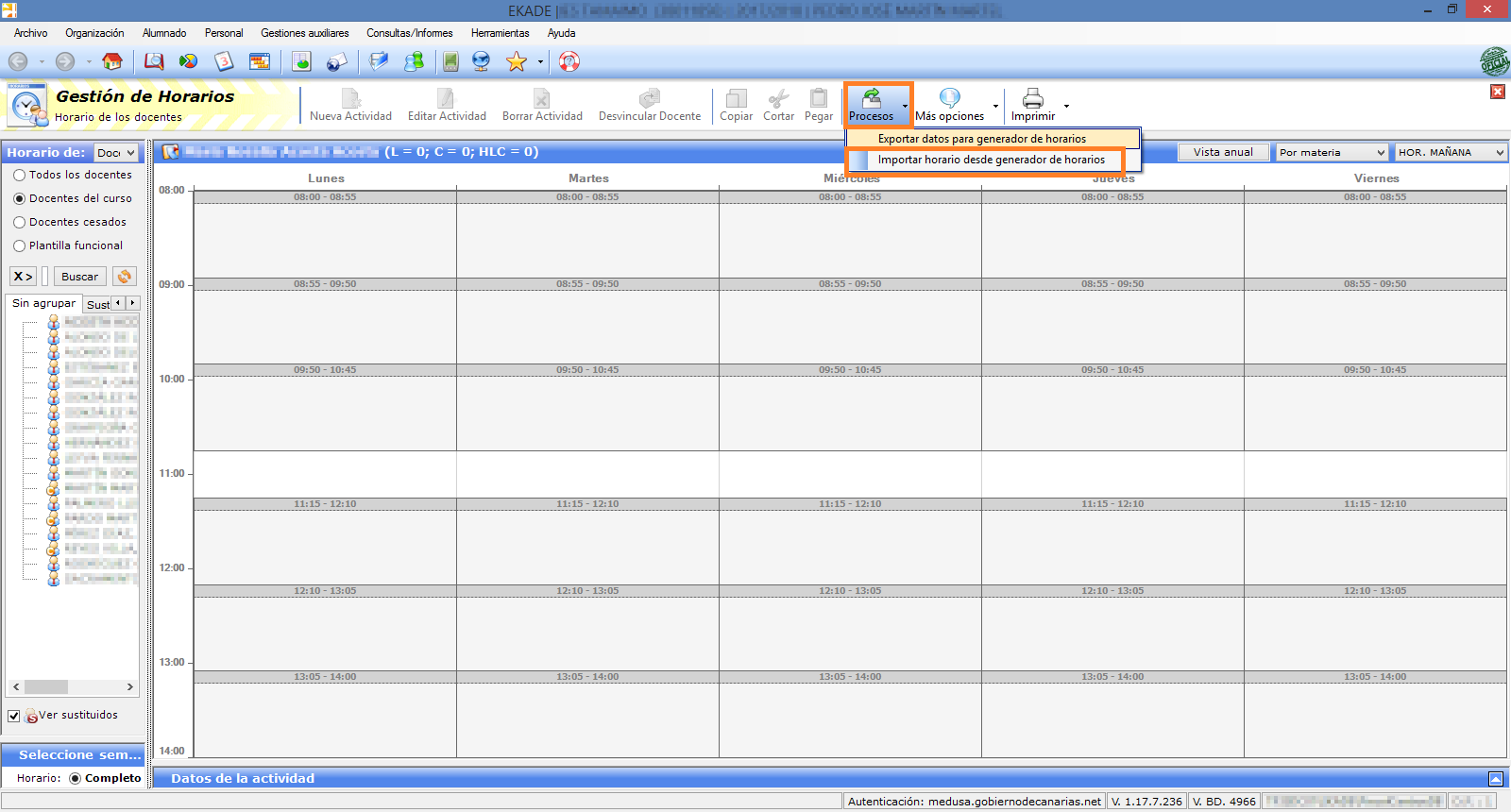This screenshot has width=1511, height=812.
Task: Open the Herramientas menu
Action: [x=501, y=33]
